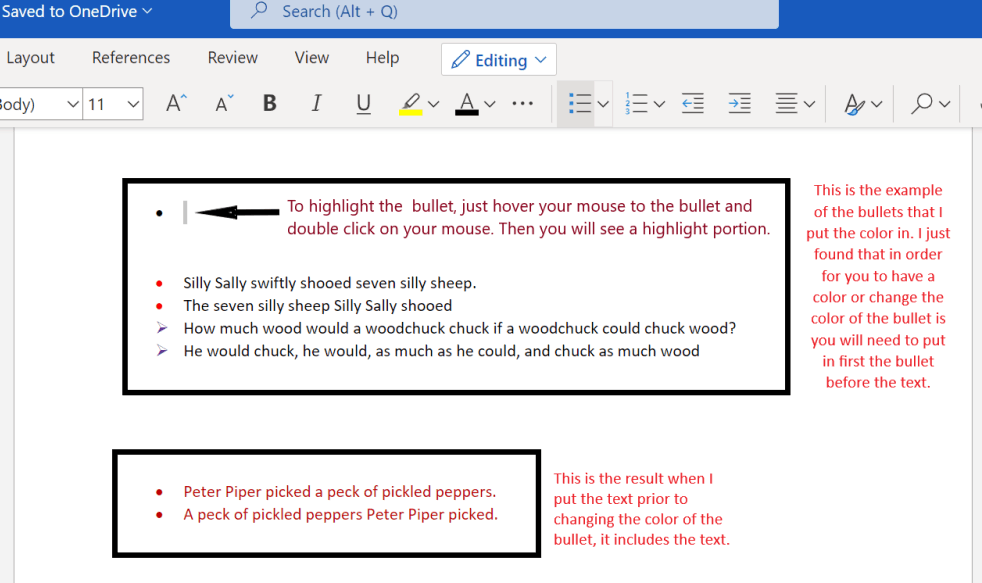Image resolution: width=982 pixels, height=583 pixels.
Task: Open the Help tab
Action: 383,58
